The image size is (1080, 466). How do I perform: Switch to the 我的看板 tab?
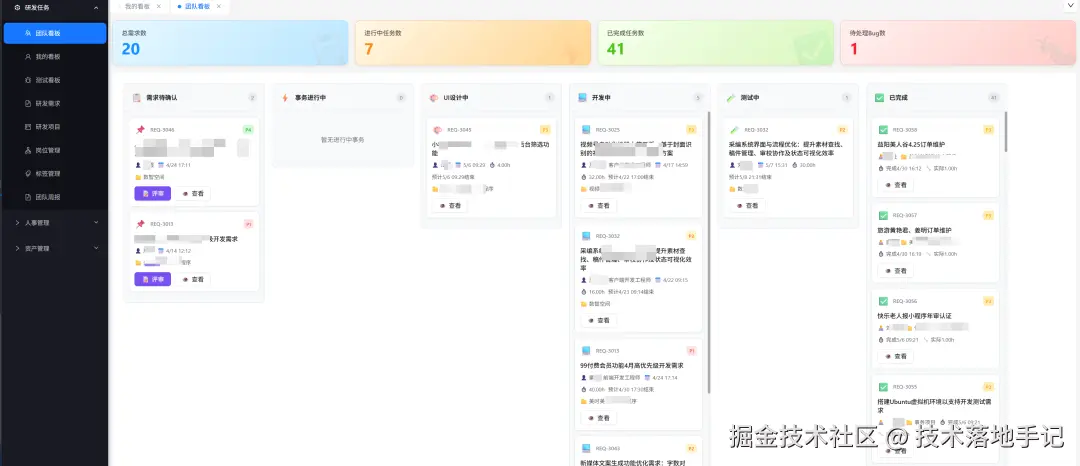point(137,6)
